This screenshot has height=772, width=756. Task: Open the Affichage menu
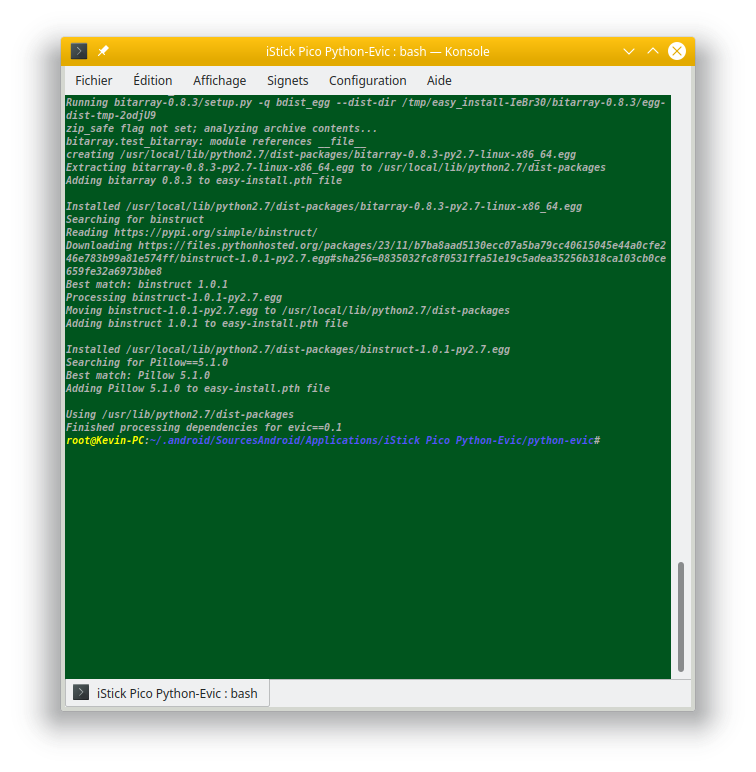click(220, 81)
